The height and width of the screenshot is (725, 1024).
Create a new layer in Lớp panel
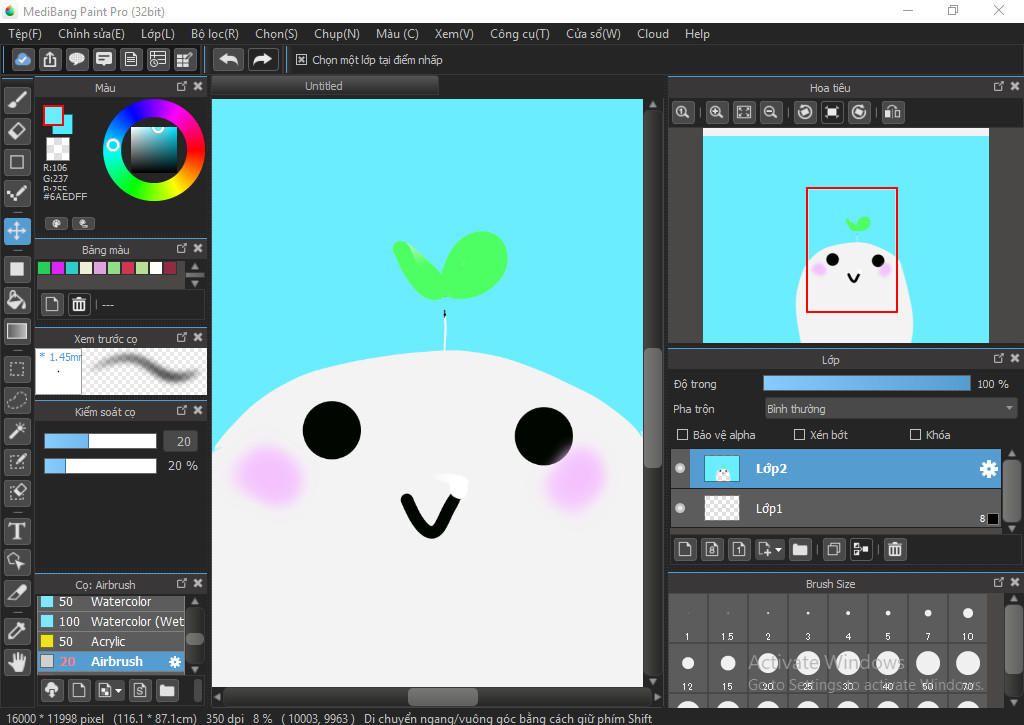click(x=685, y=549)
